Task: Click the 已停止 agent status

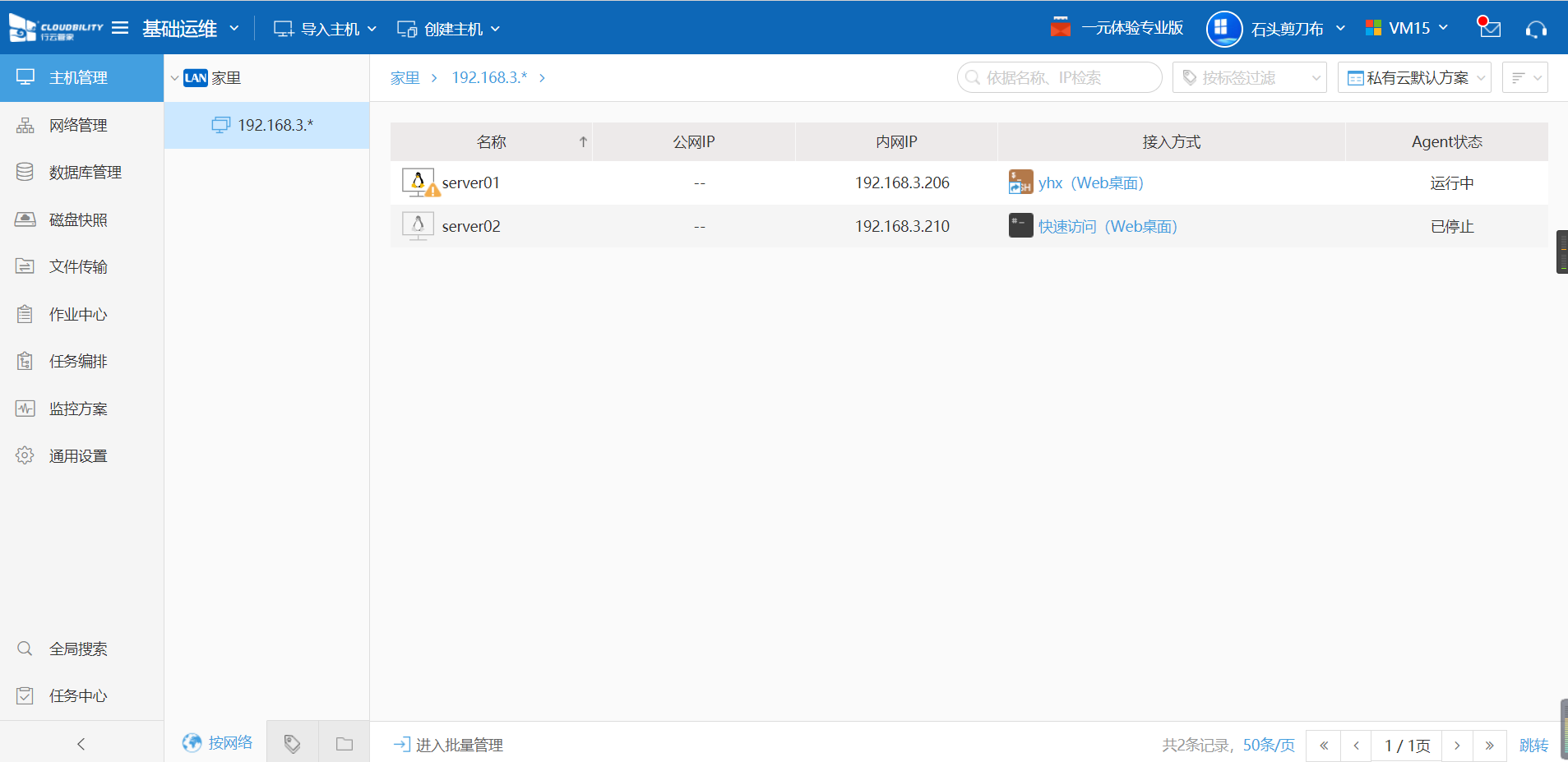Action: 1451,226
